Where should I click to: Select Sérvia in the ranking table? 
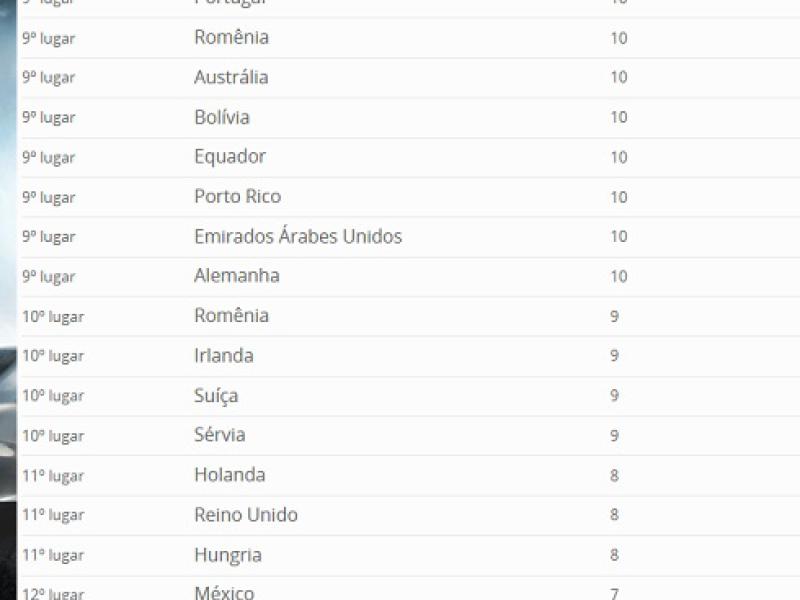coord(220,435)
